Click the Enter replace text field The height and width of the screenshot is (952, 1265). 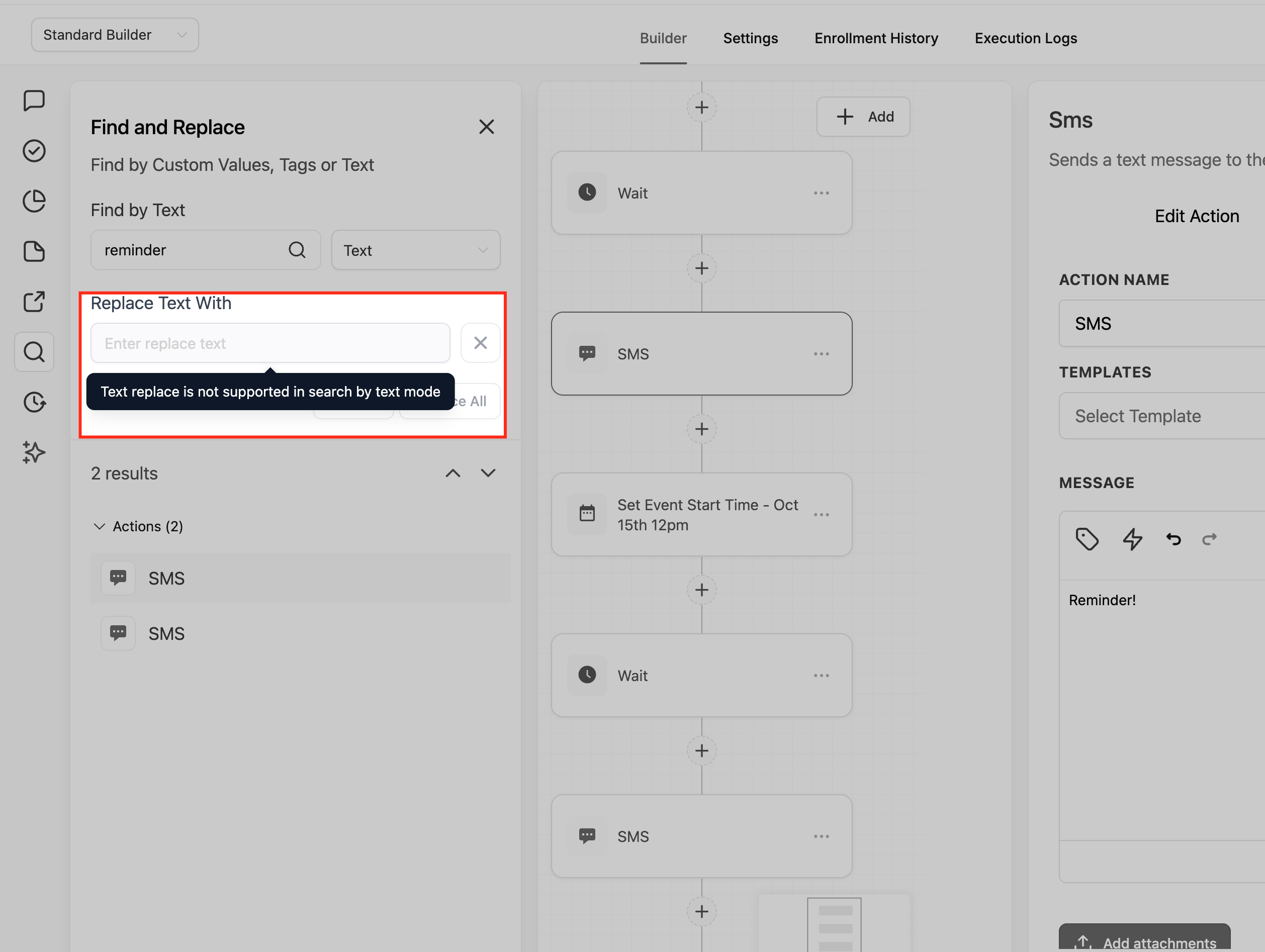tap(270, 343)
